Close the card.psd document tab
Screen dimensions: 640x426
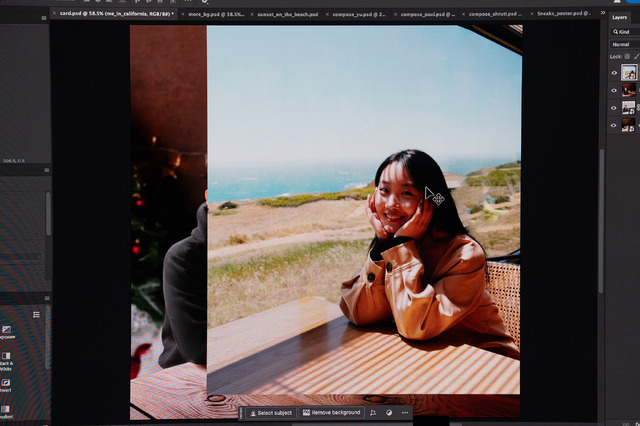[54, 13]
